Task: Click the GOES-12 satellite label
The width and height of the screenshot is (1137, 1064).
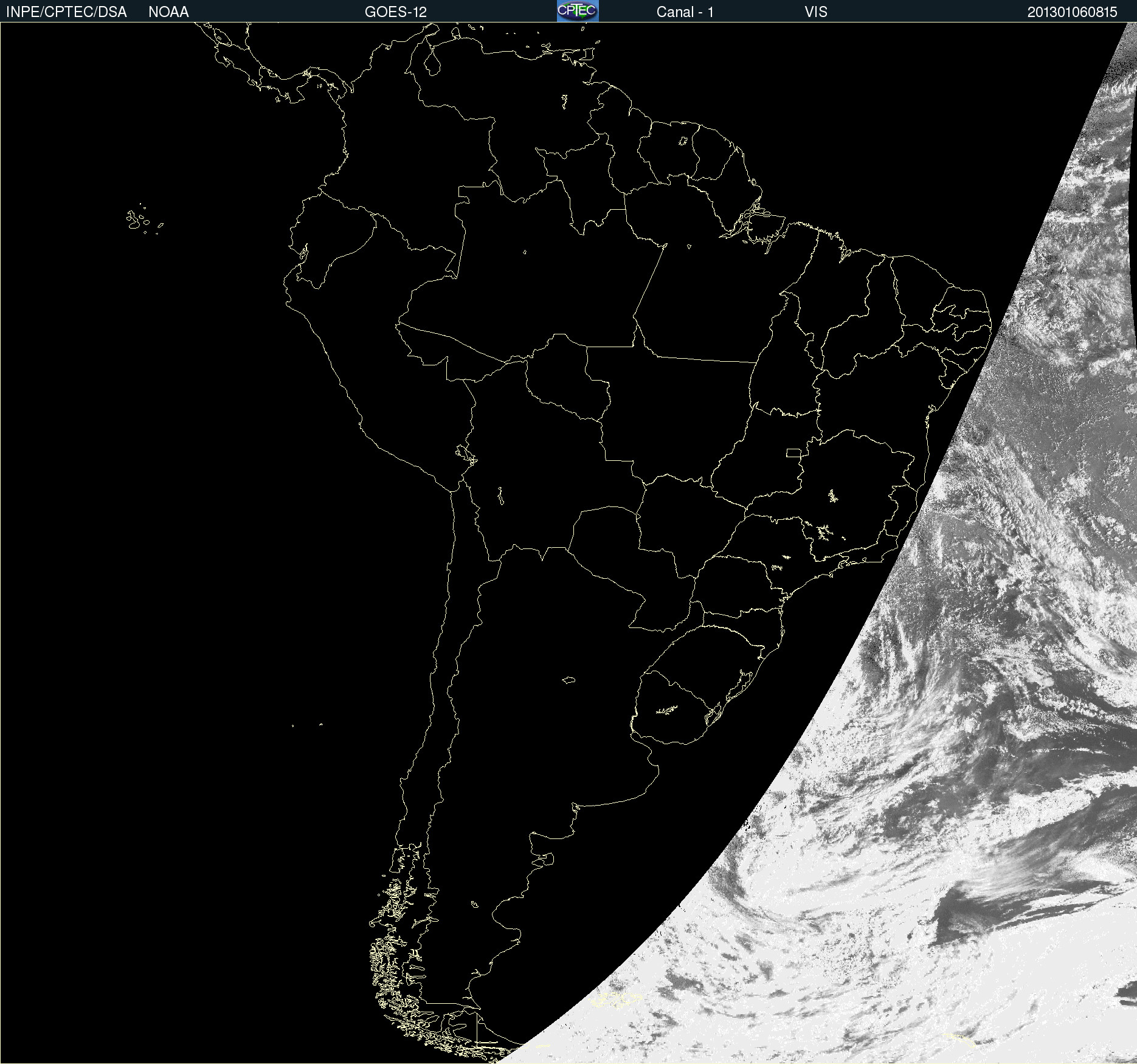Action: 396,12
